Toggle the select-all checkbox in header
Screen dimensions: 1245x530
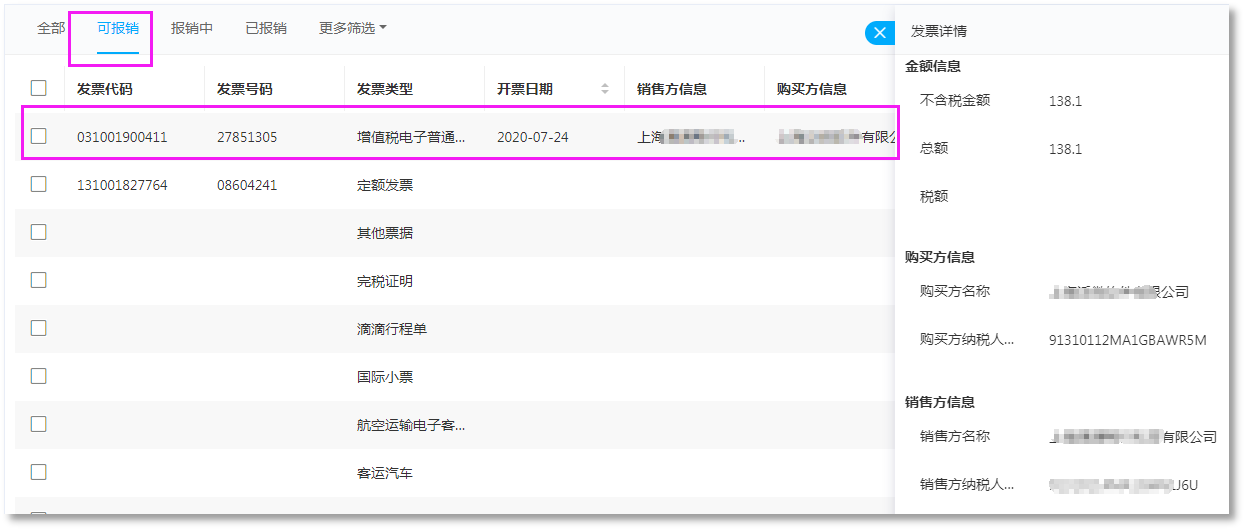(39, 88)
